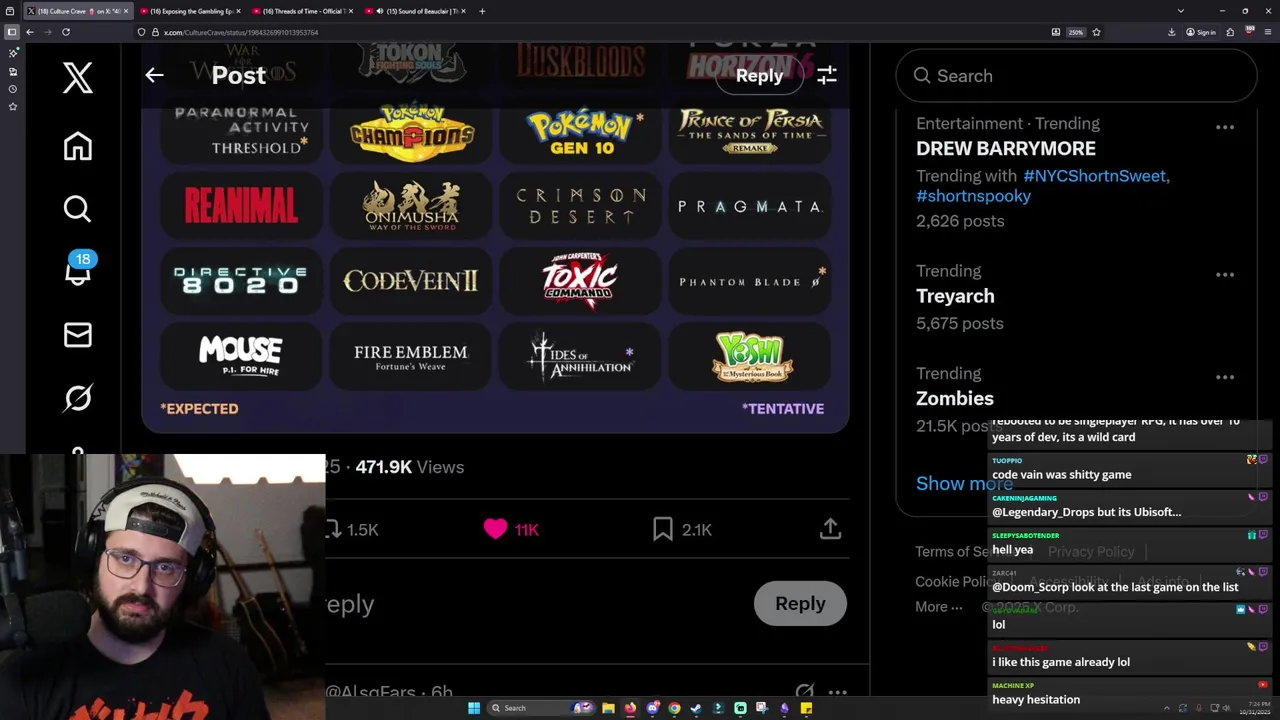This screenshot has width=1280, height=720.
Task: Open the X Explore search icon
Action: [77, 208]
